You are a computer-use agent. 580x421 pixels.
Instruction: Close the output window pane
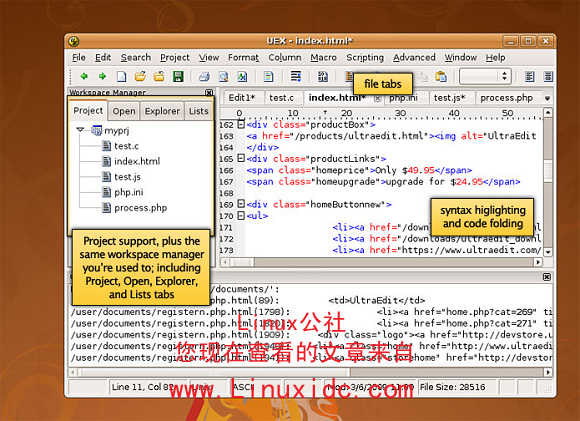(x=547, y=277)
